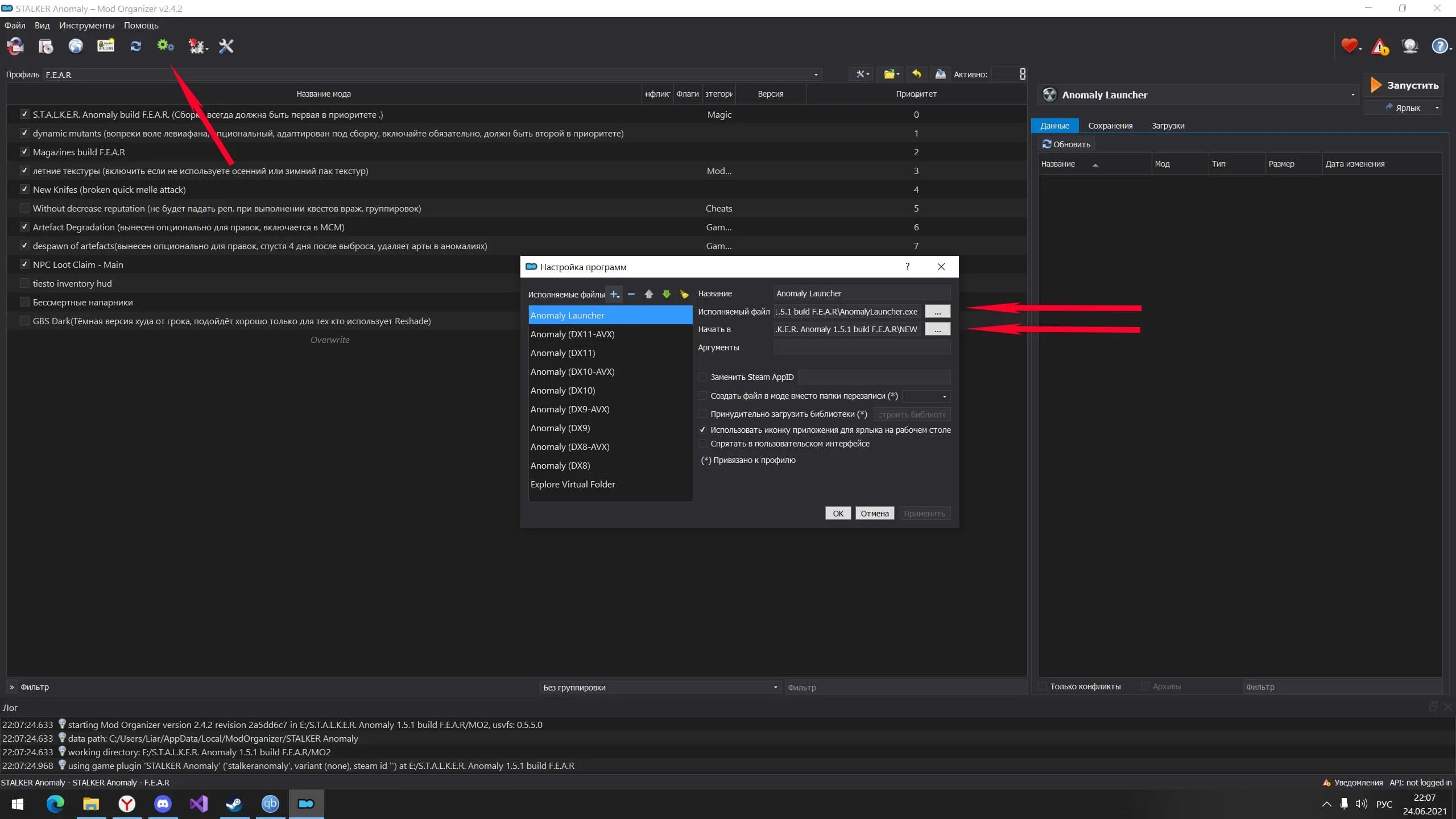Click Отмена in the dialog
The width and height of the screenshot is (1456, 819).
[x=874, y=514]
